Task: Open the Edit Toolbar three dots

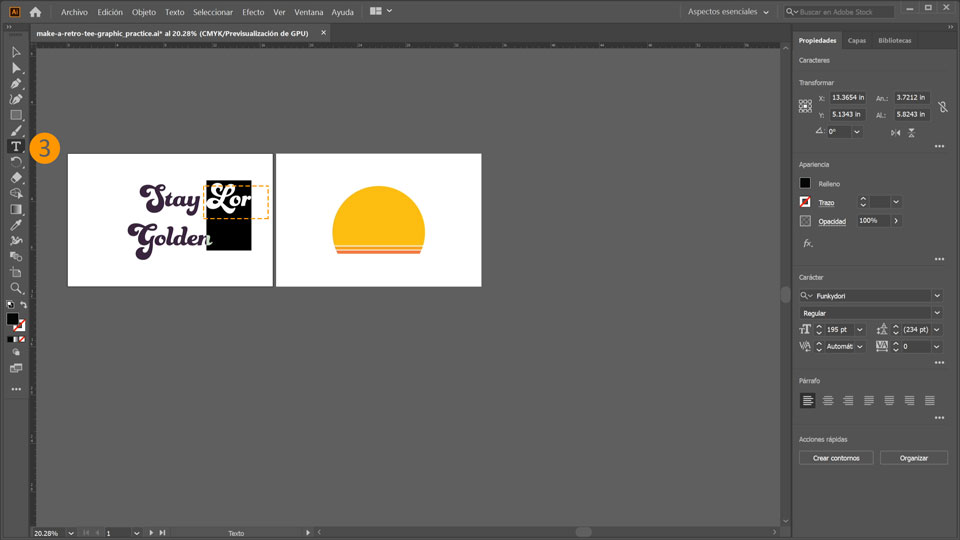Action: (16, 389)
